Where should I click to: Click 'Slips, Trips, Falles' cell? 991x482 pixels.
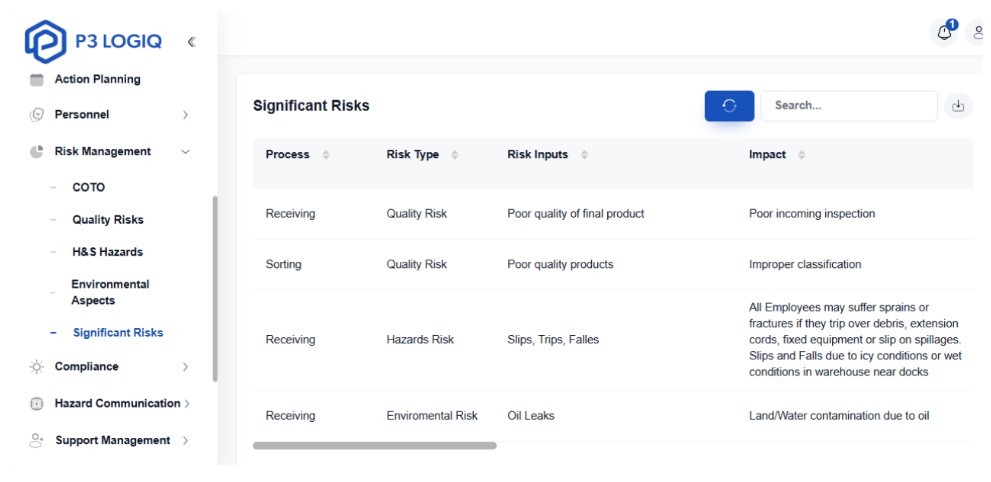(553, 340)
